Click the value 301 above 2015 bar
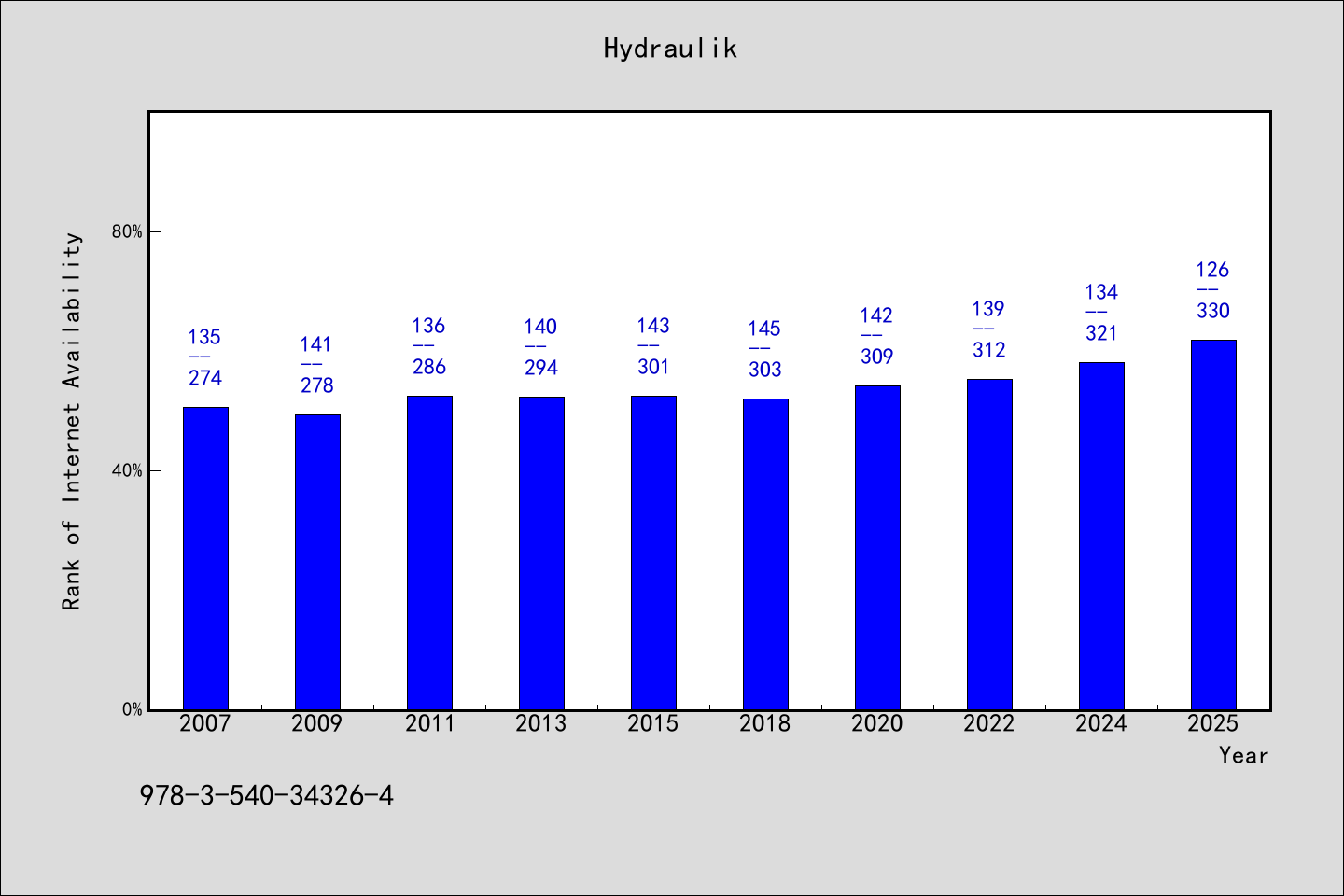 653,367
